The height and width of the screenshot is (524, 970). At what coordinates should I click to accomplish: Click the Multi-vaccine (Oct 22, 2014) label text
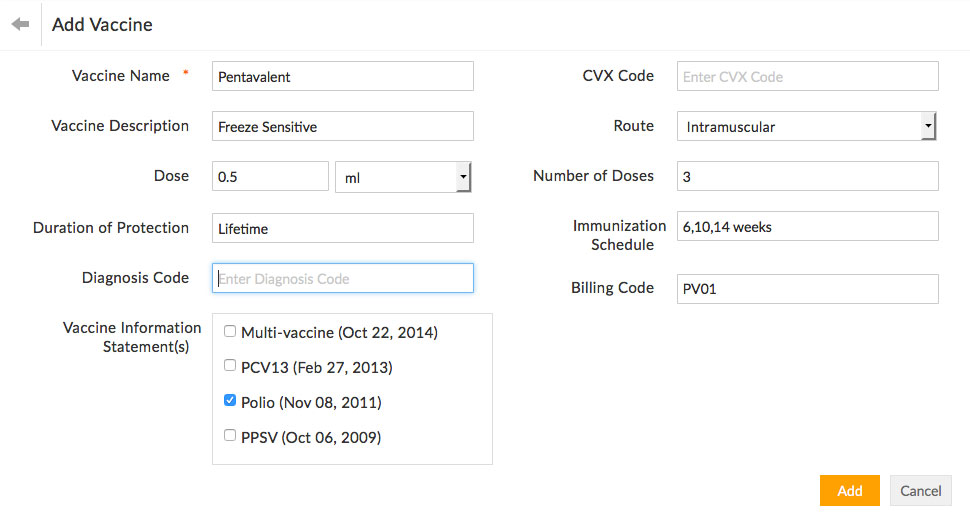point(339,332)
